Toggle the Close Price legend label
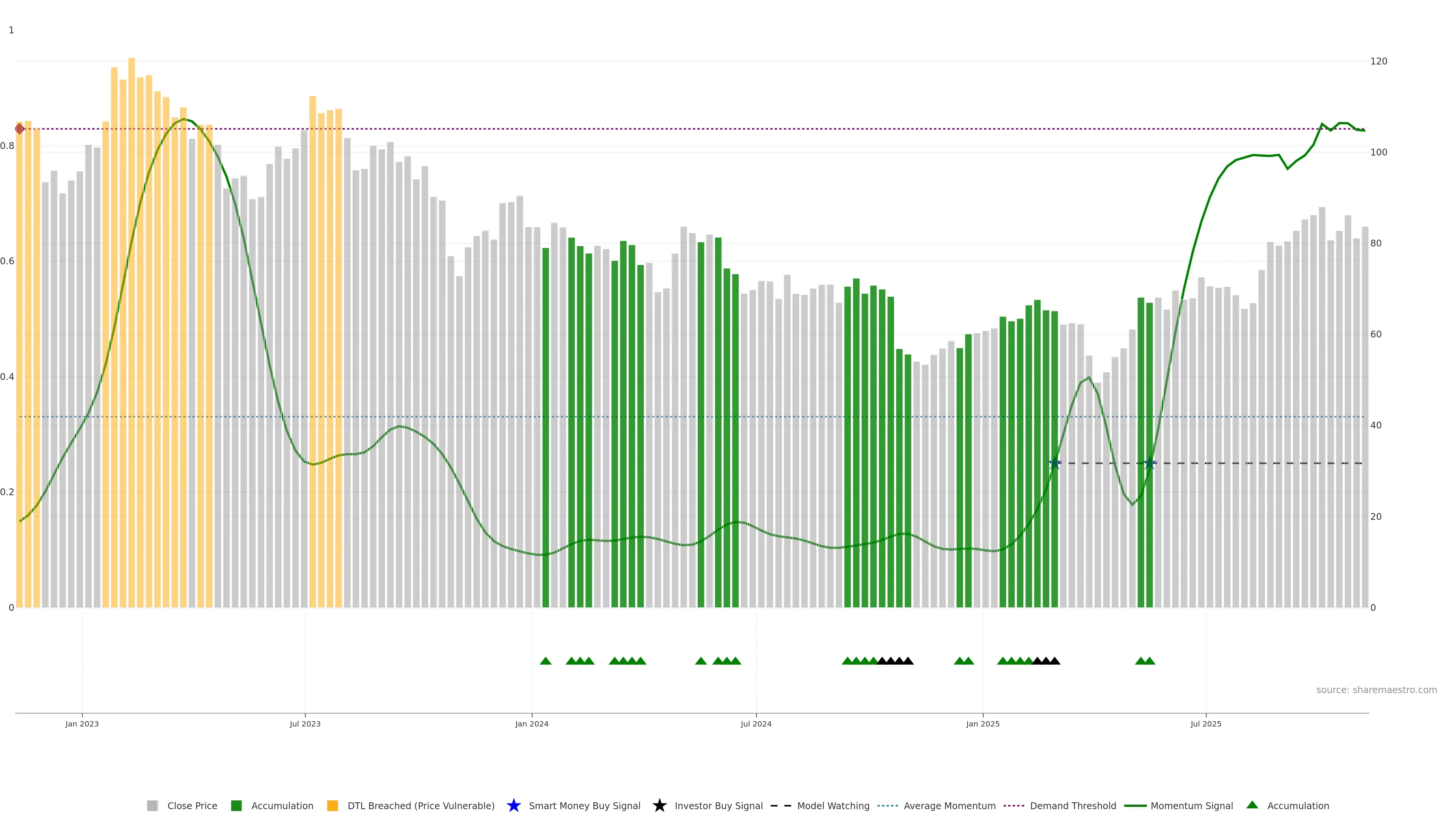Image resolution: width=1456 pixels, height=819 pixels. pyautogui.click(x=192, y=805)
